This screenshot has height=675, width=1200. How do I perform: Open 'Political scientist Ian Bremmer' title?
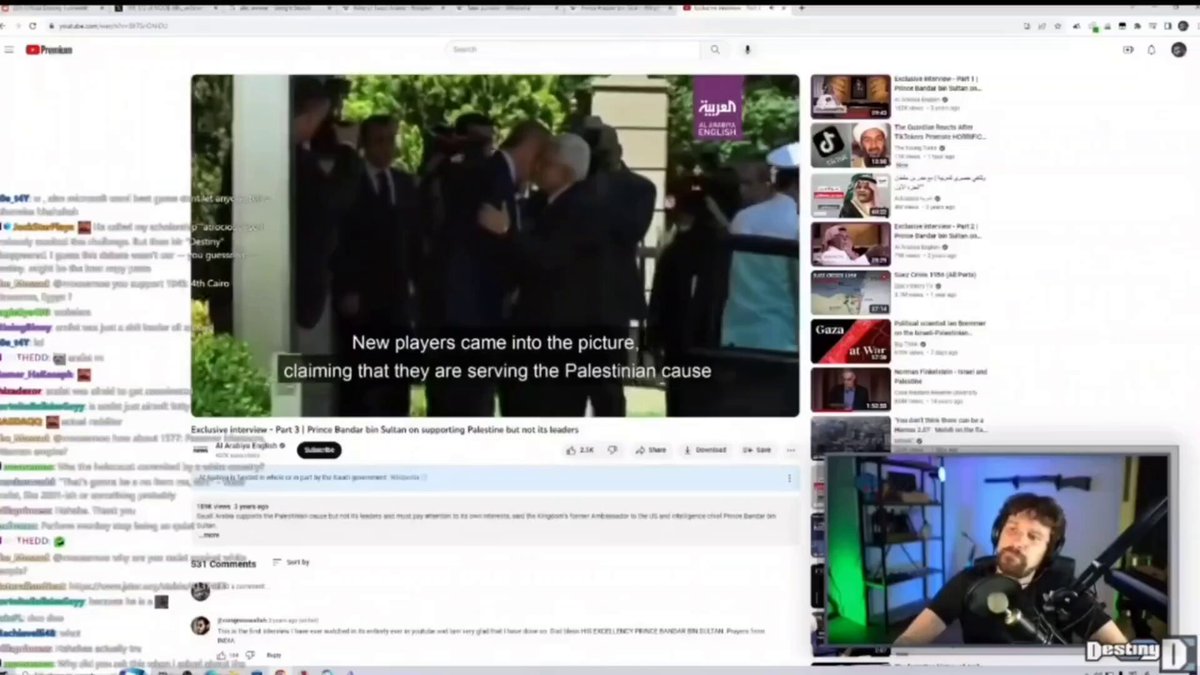click(940, 328)
